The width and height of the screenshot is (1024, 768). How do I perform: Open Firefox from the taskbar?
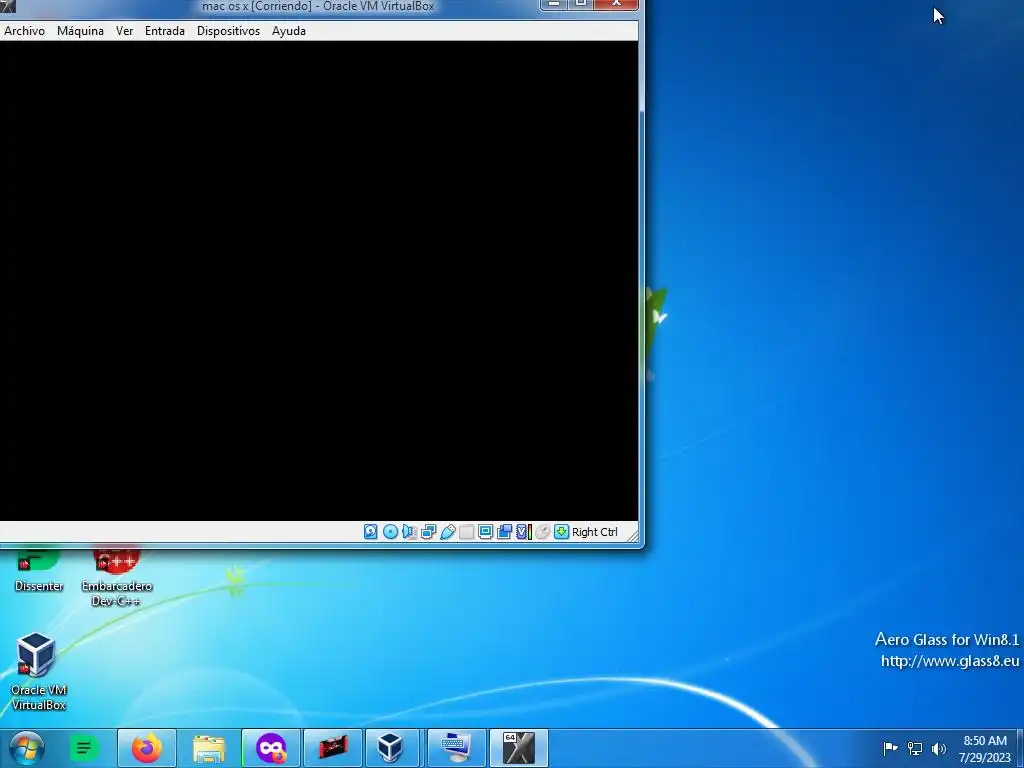point(147,748)
